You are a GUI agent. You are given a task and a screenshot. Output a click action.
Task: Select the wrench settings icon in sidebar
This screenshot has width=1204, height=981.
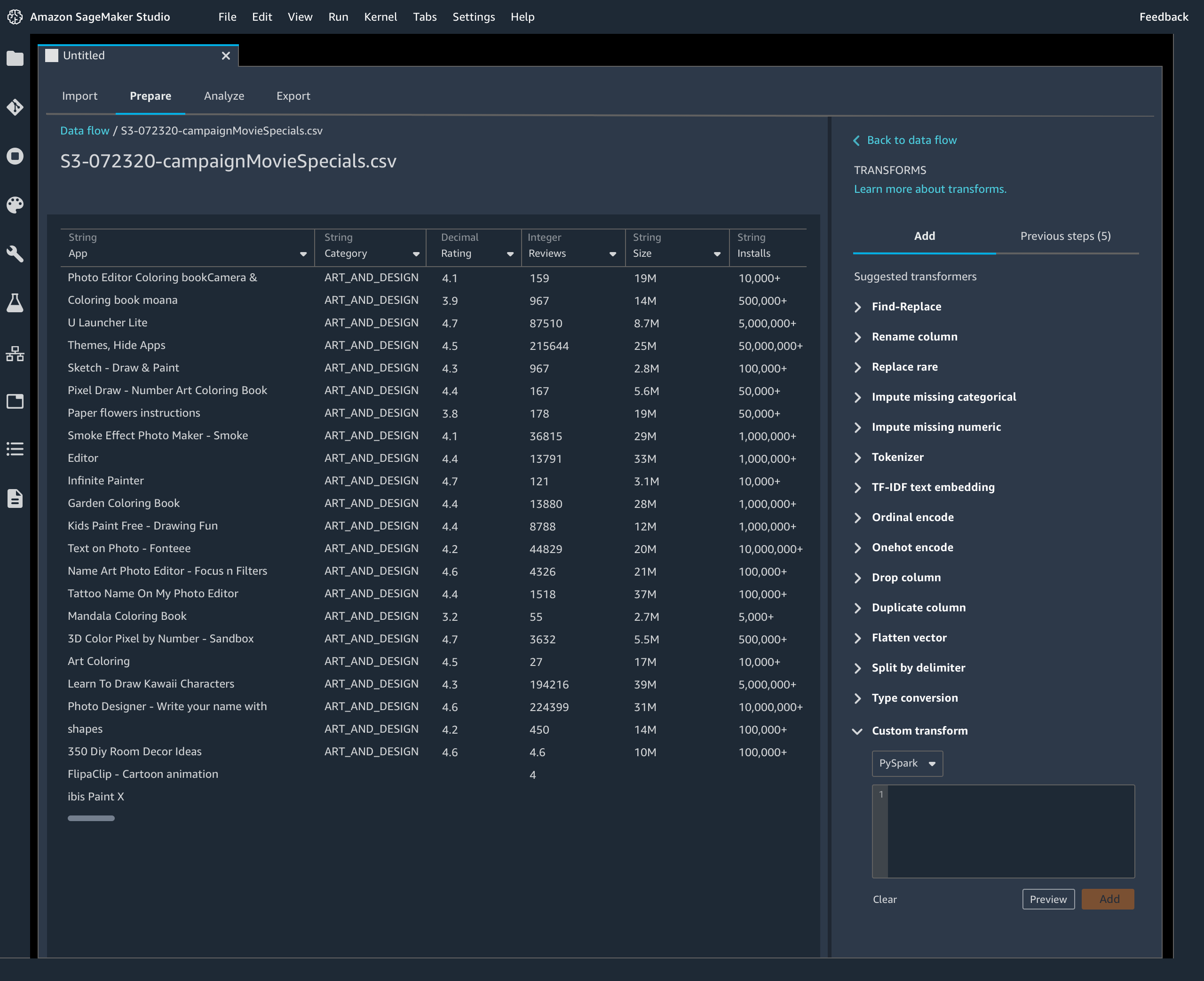point(15,254)
